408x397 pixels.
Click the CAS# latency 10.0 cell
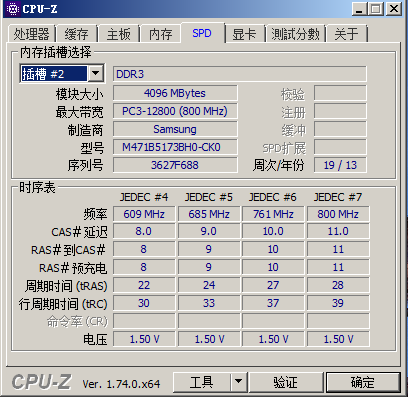point(273,231)
